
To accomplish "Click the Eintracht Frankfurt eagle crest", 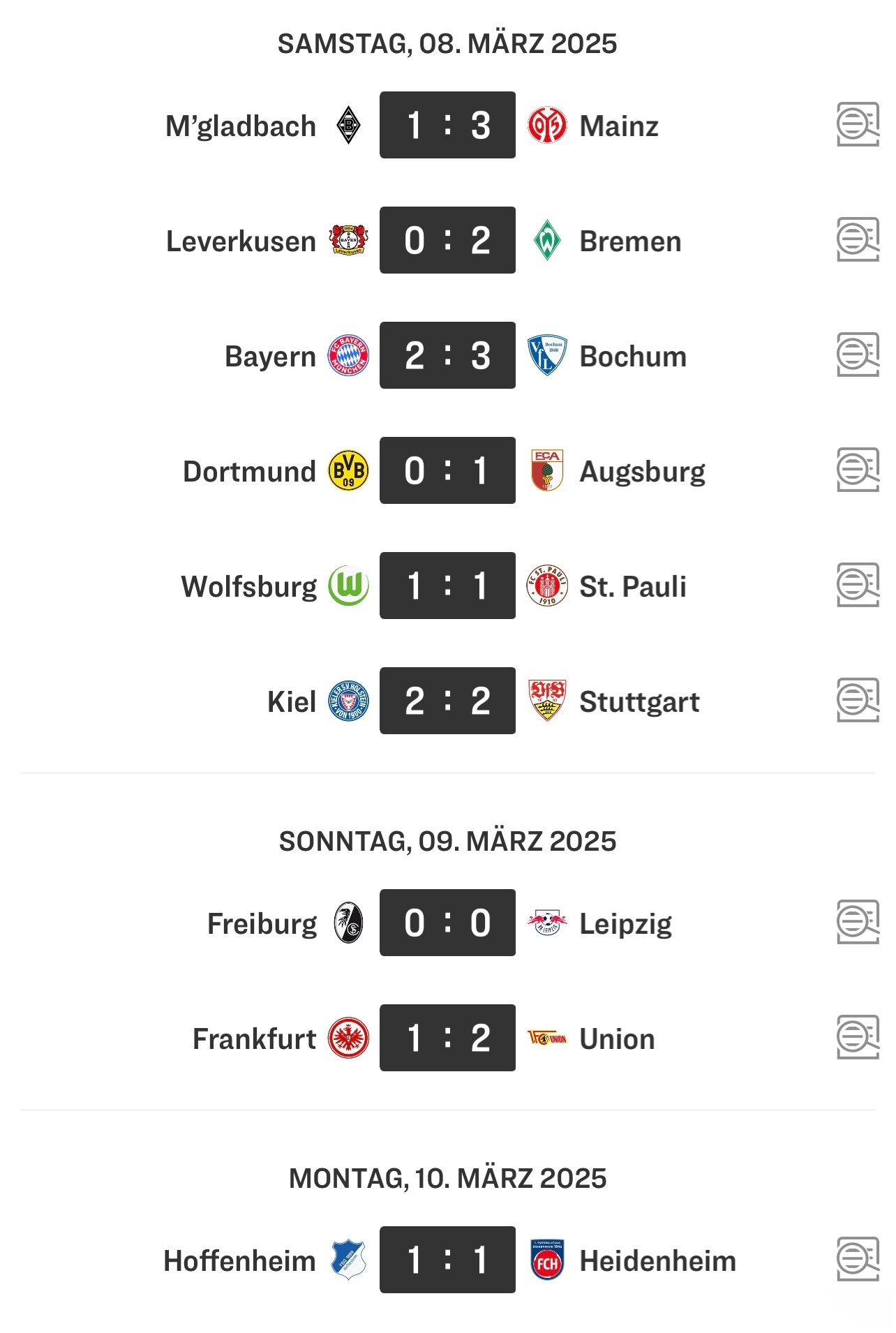I will (x=348, y=1038).
